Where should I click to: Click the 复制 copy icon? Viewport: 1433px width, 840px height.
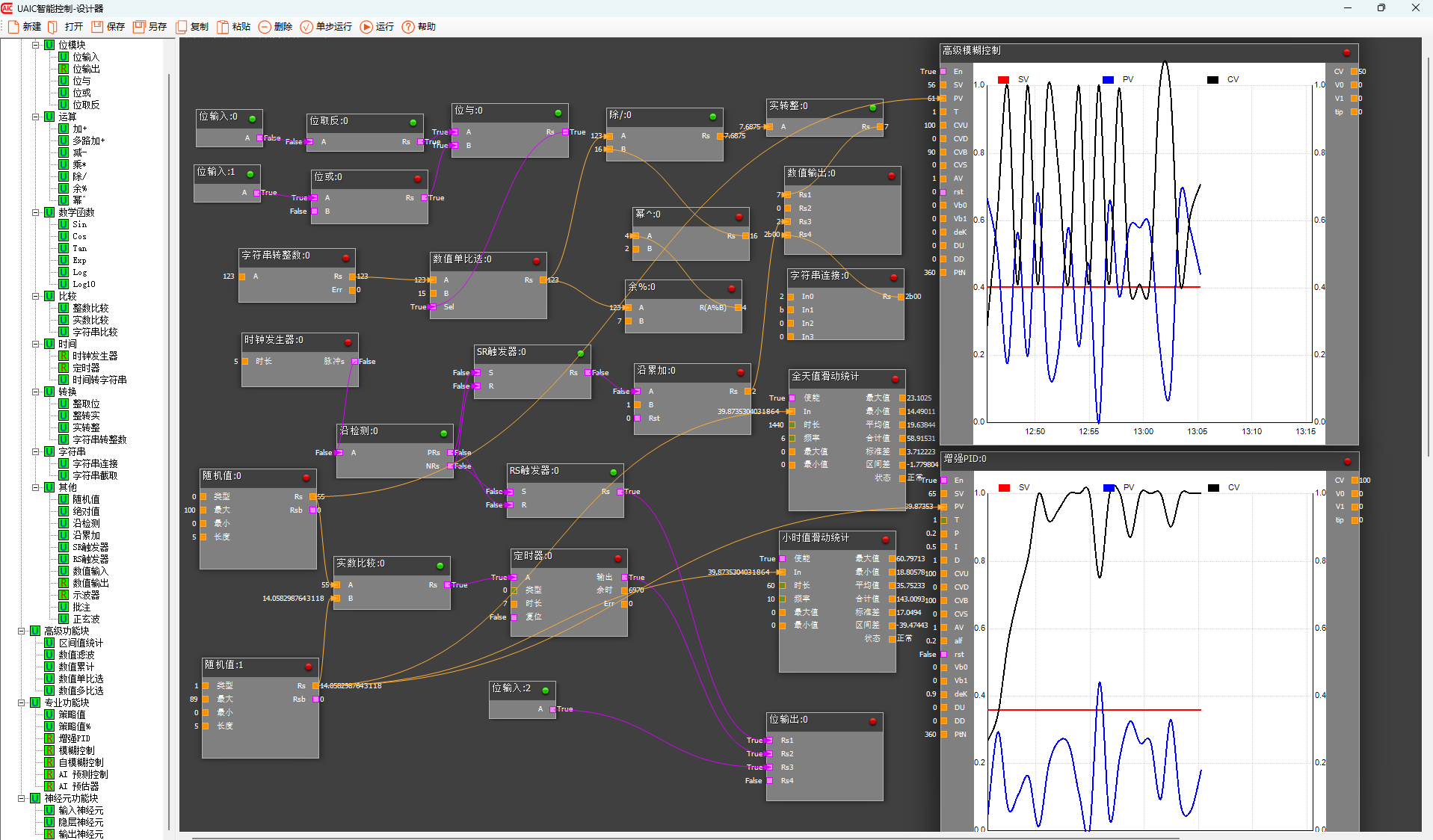(x=181, y=27)
